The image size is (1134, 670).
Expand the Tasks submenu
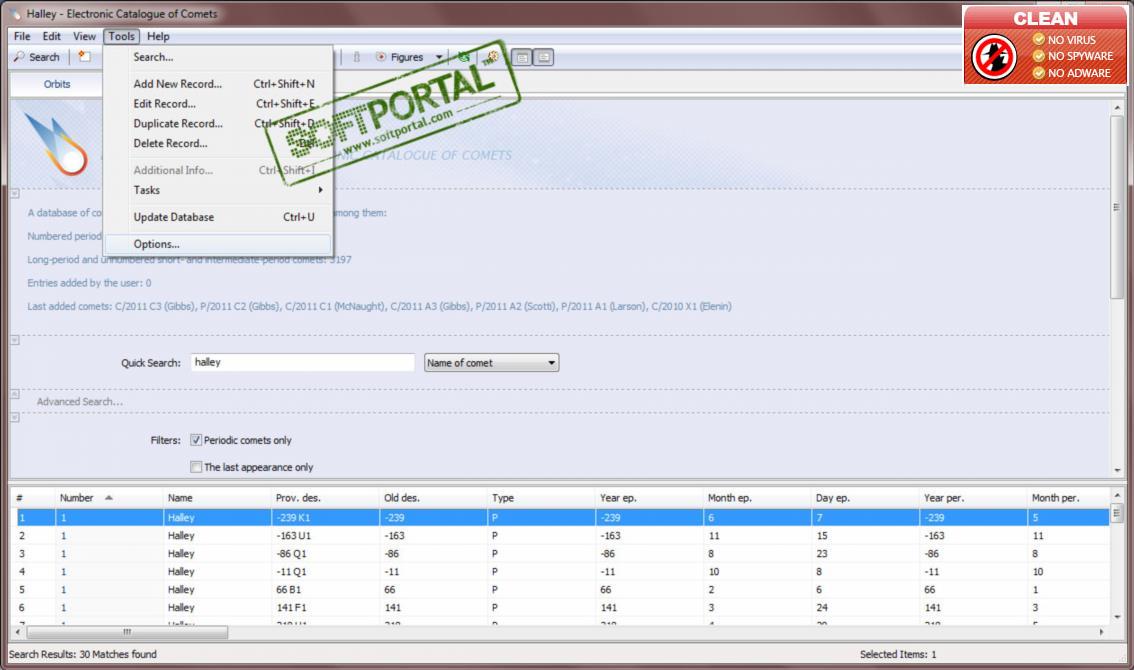[218, 190]
